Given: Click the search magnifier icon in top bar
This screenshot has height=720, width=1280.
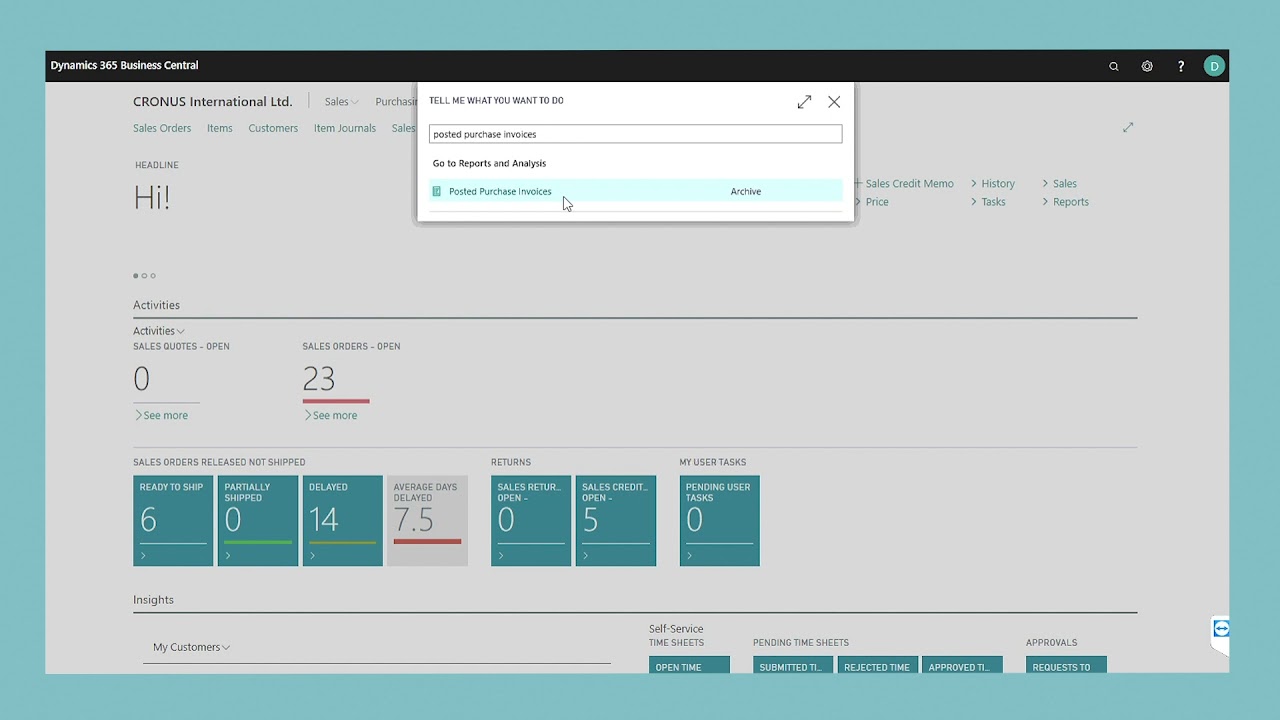Looking at the screenshot, I should tap(1114, 67).
